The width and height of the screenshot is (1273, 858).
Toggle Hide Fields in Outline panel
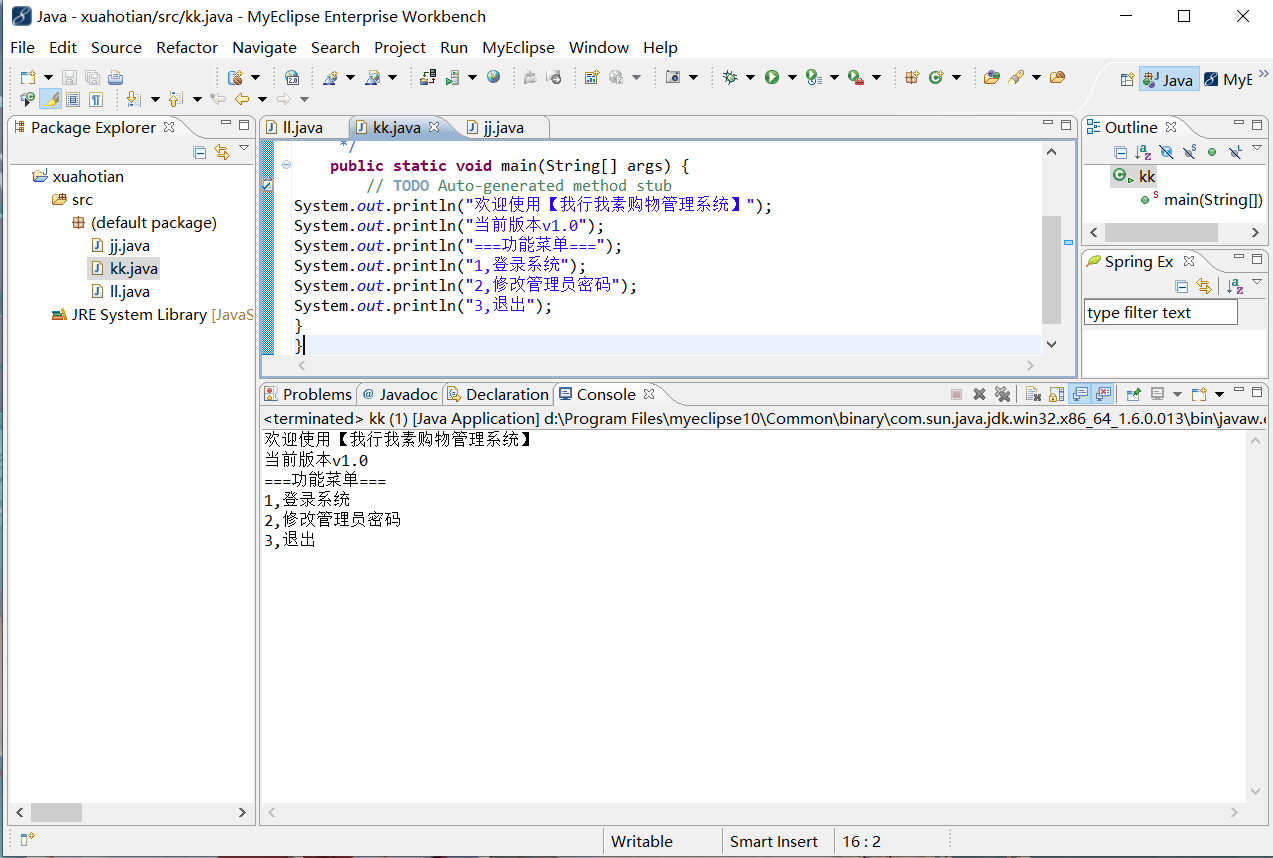click(1166, 152)
